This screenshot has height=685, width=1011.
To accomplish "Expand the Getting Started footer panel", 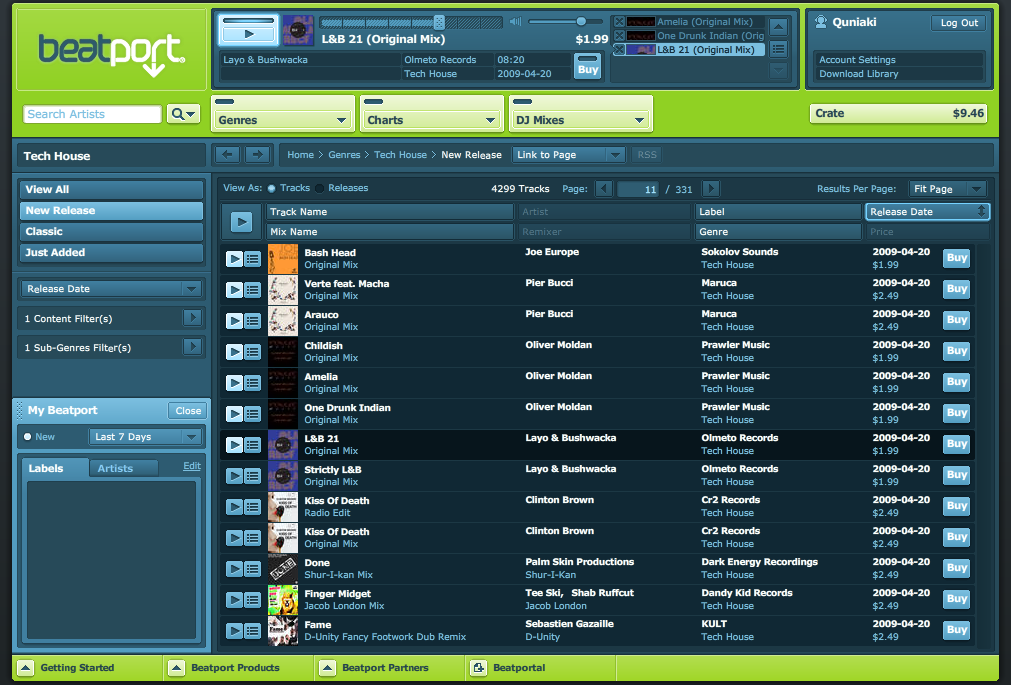I will click(x=25, y=668).
